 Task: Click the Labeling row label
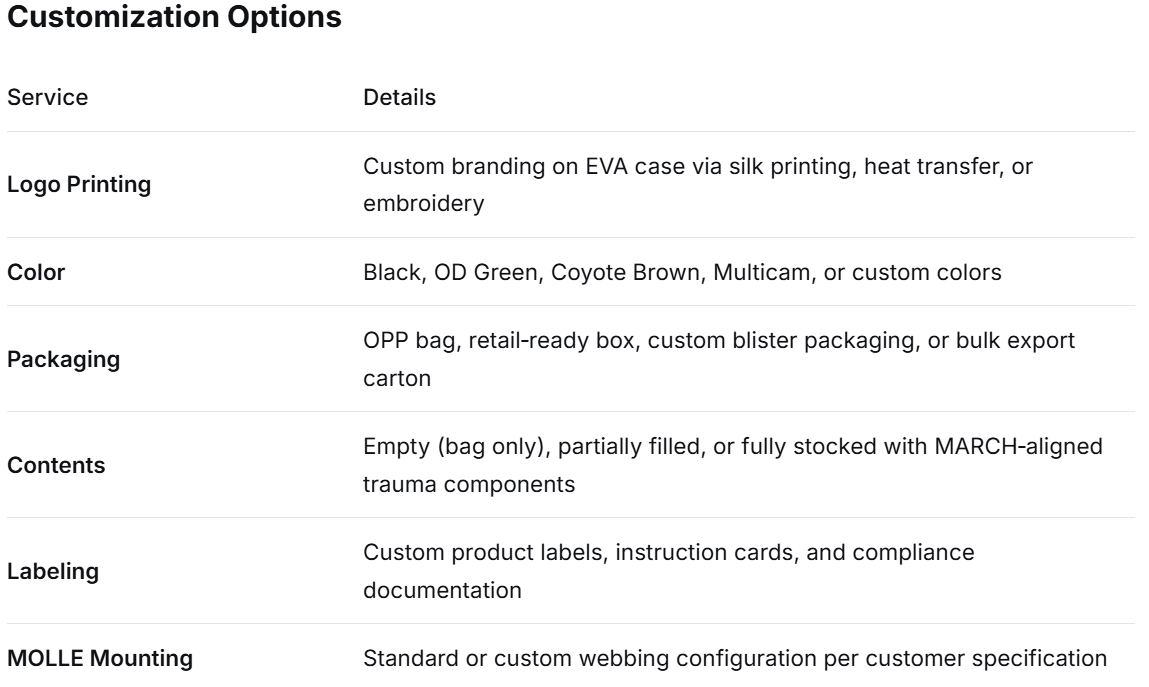pos(53,571)
